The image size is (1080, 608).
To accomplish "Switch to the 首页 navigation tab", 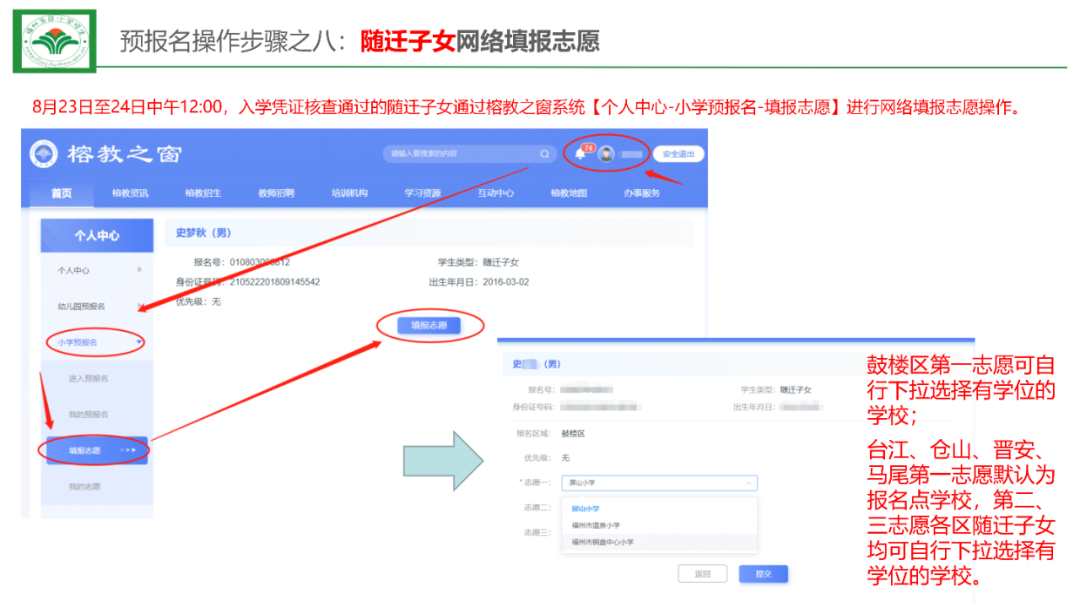I will coord(61,193).
